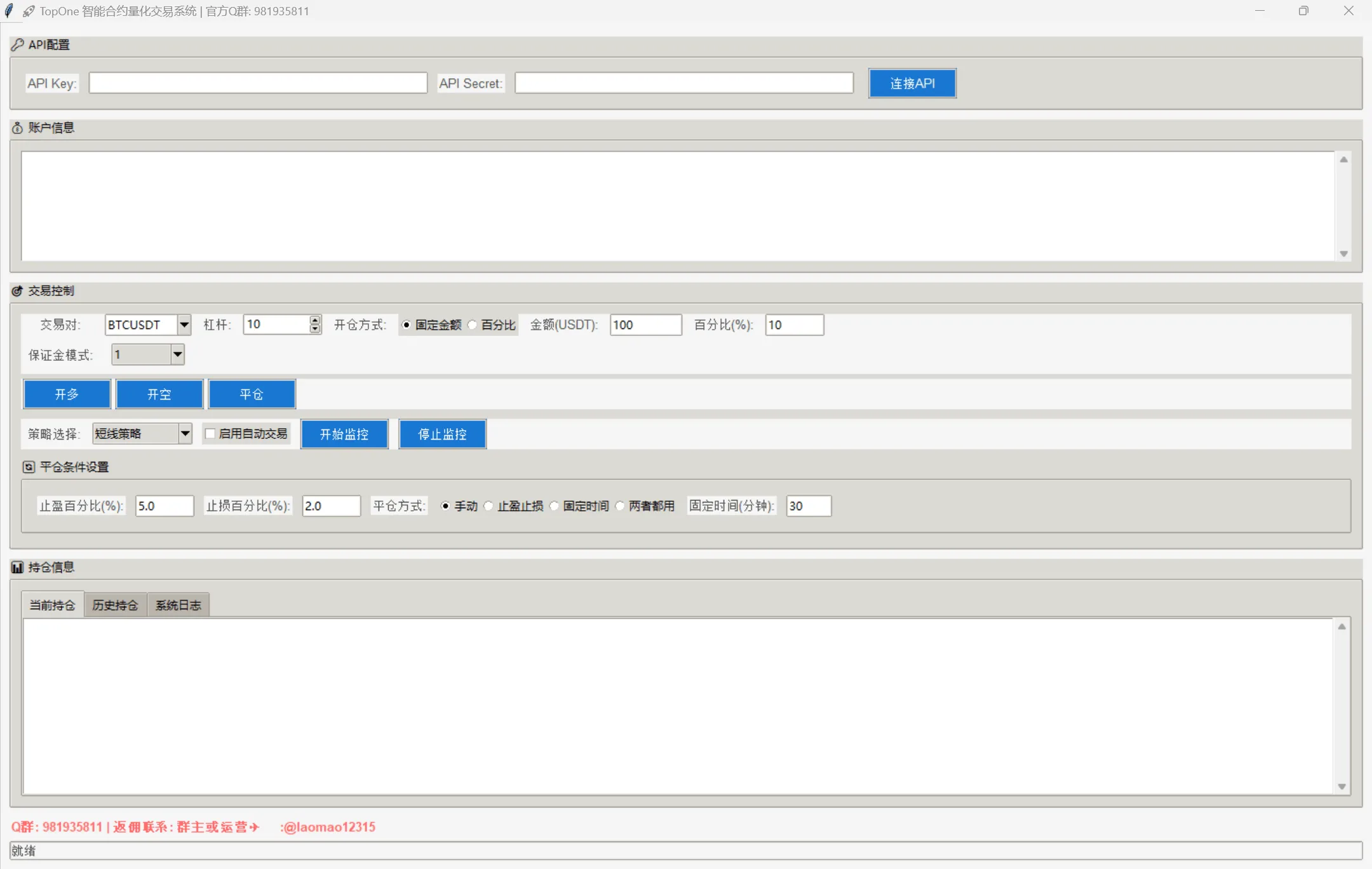Click the key icon beside API配置
This screenshot has width=1372, height=869.
[18, 44]
